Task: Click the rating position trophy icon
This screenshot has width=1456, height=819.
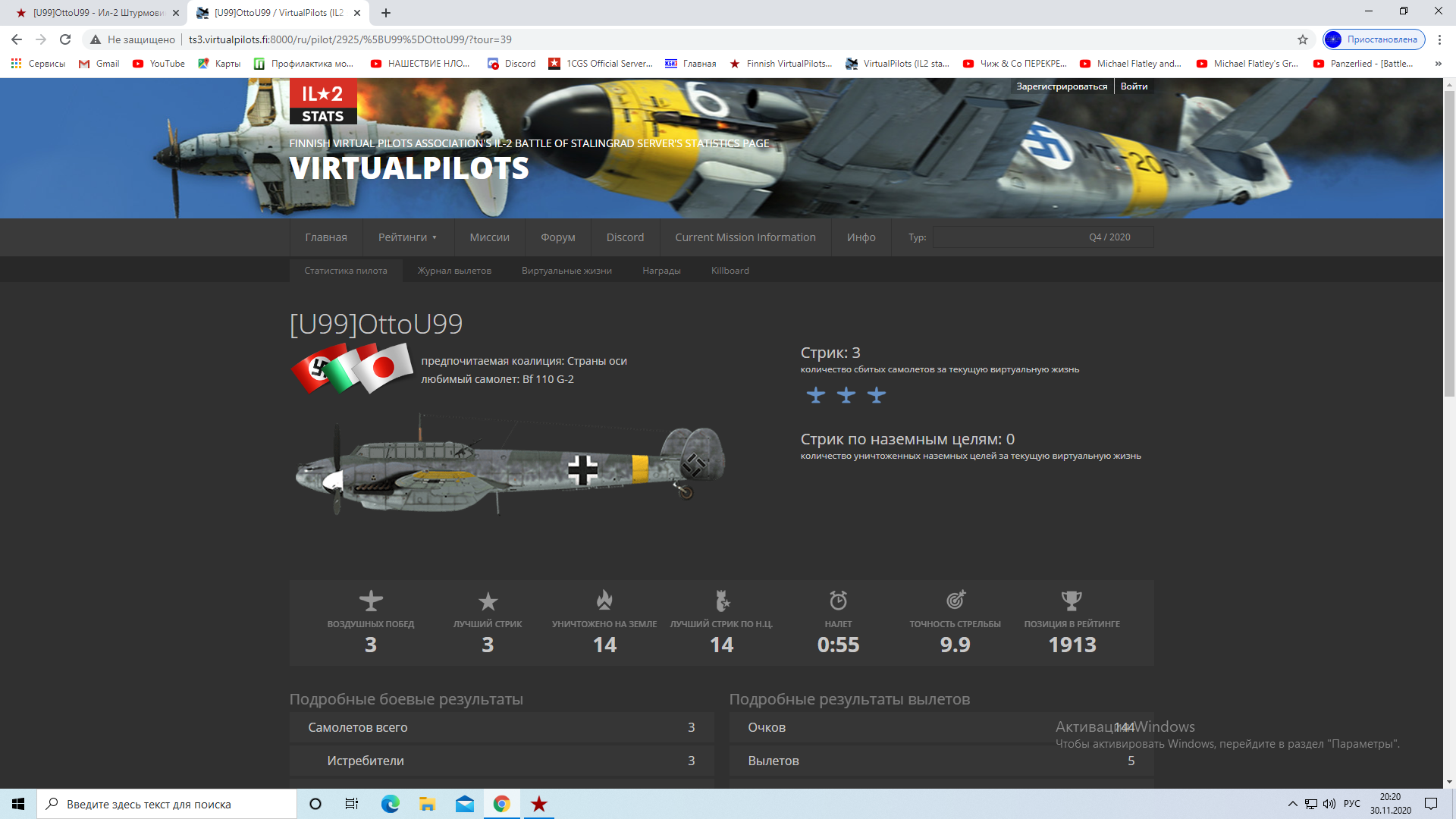Action: pyautogui.click(x=1072, y=601)
